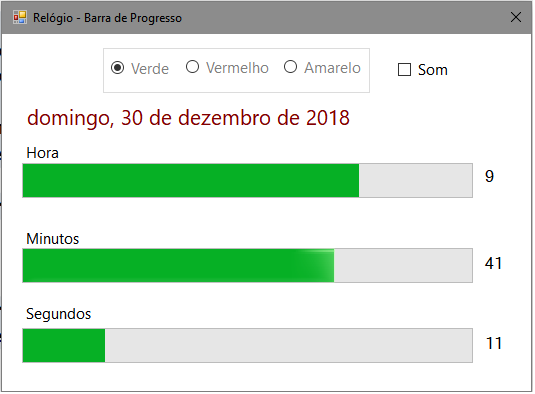Viewport: 535px width, 394px height.
Task: Pick the Amarelo radio button
Action: [x=291, y=67]
